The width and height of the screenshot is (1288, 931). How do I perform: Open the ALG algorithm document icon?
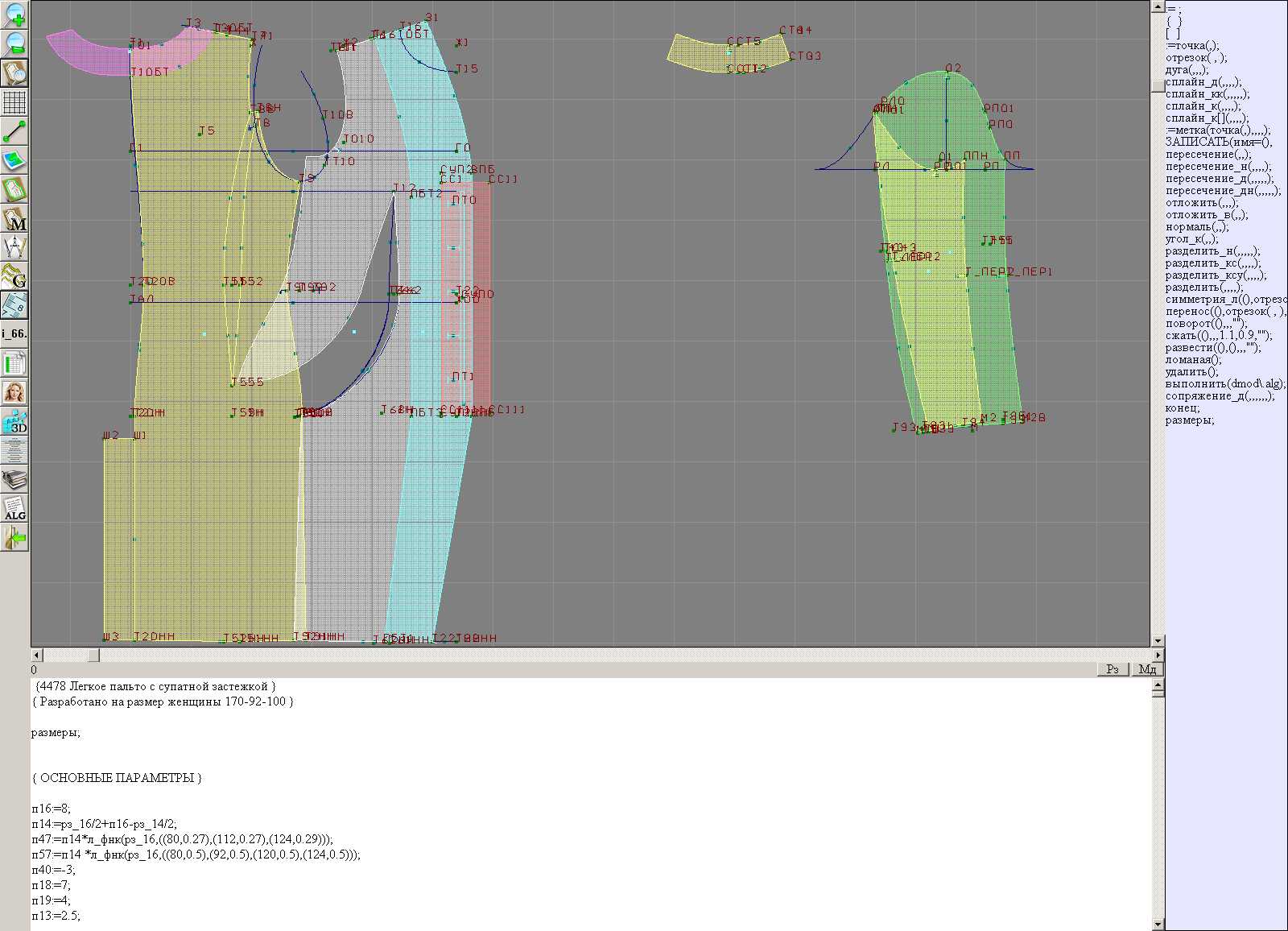point(14,509)
